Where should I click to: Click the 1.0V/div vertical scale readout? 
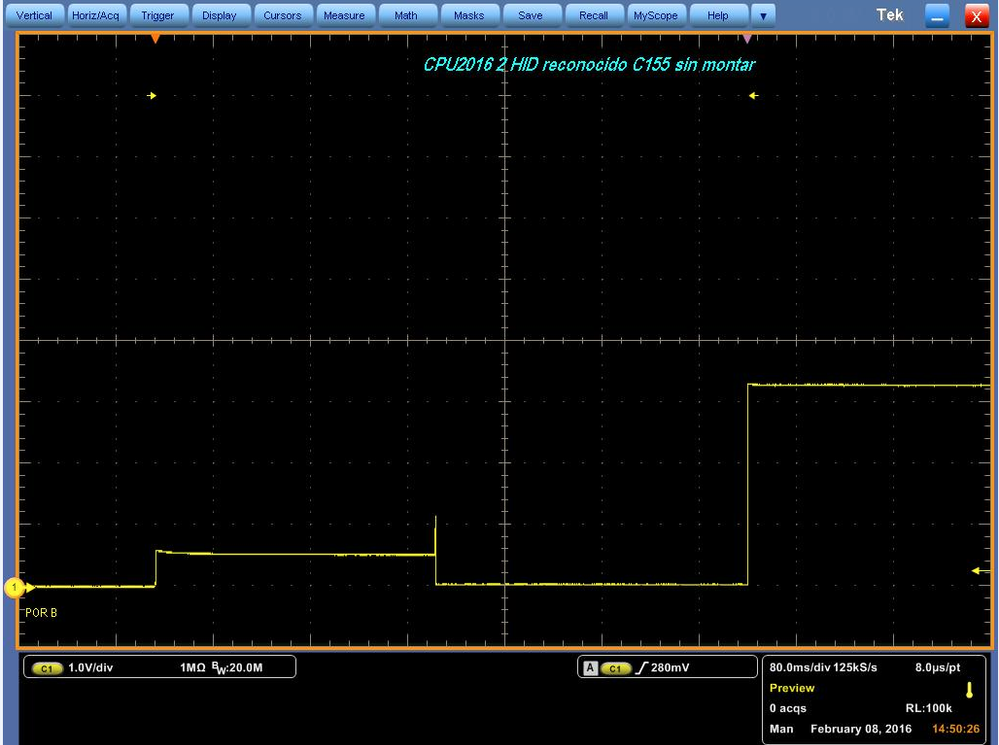coord(90,668)
